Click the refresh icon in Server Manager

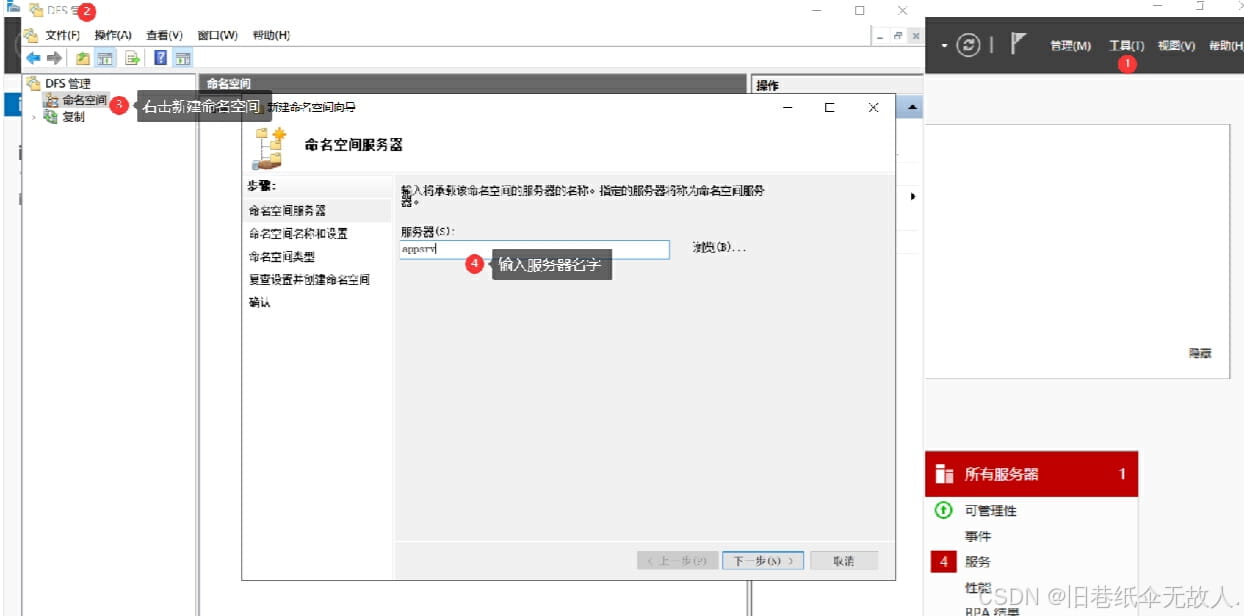[x=967, y=46]
